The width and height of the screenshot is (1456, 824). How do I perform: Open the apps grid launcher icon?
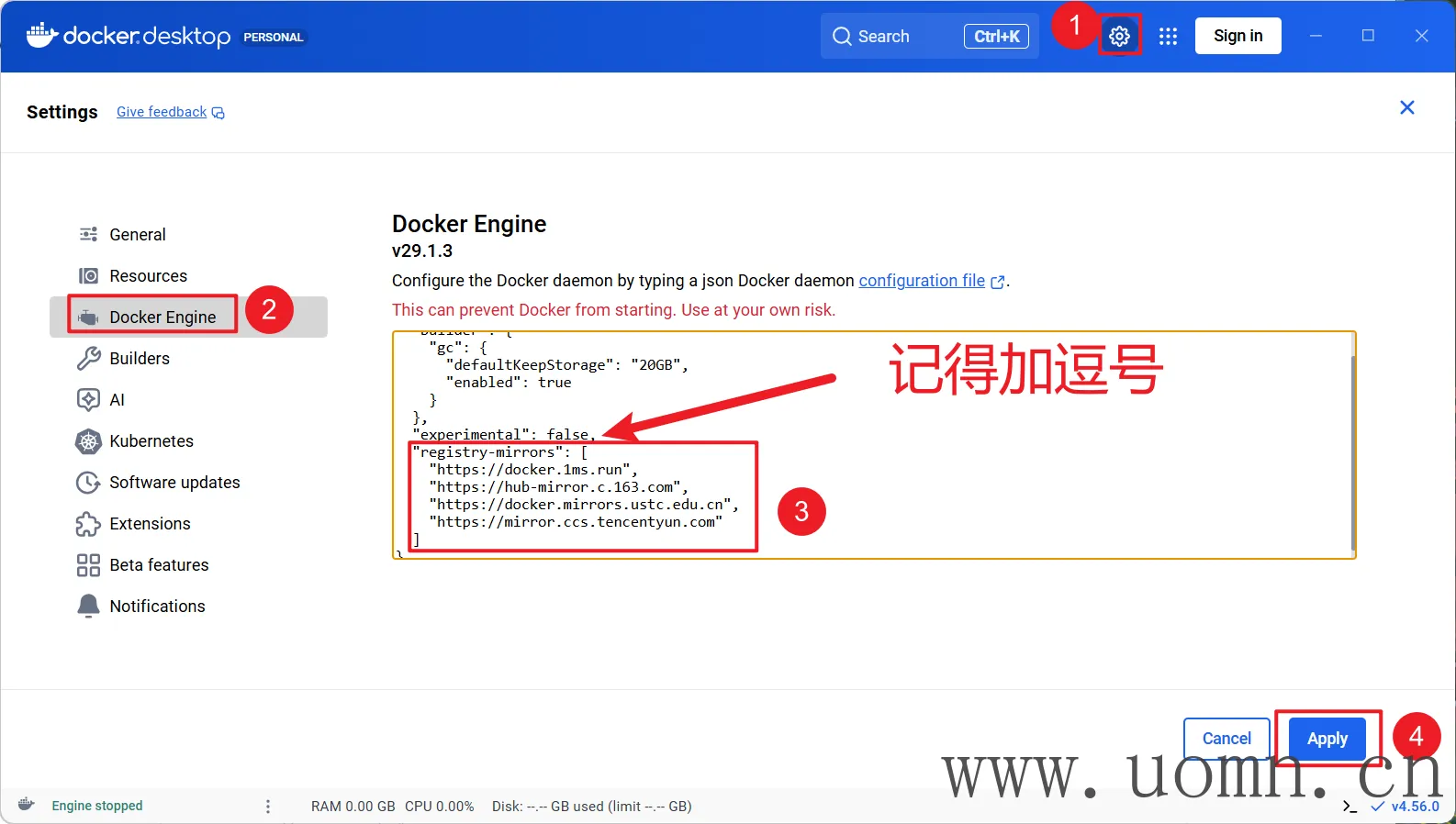(x=1168, y=37)
